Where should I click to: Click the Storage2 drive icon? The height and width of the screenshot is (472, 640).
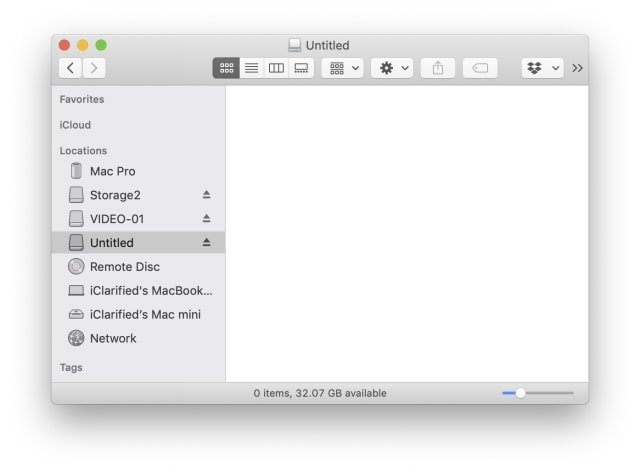pos(76,195)
